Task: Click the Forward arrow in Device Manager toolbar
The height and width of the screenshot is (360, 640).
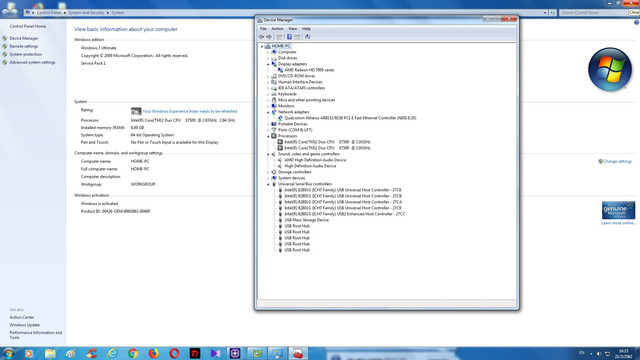Action: click(x=269, y=37)
